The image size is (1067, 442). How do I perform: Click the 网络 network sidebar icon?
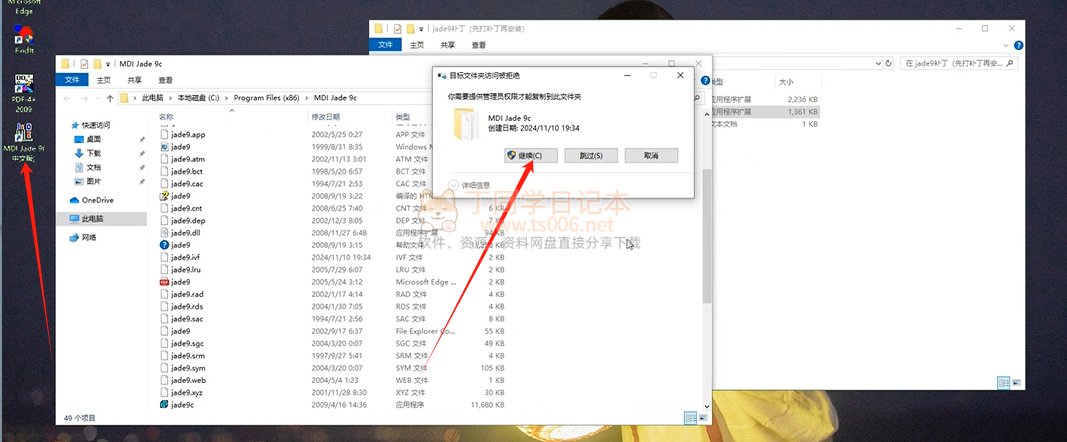[x=89, y=237]
